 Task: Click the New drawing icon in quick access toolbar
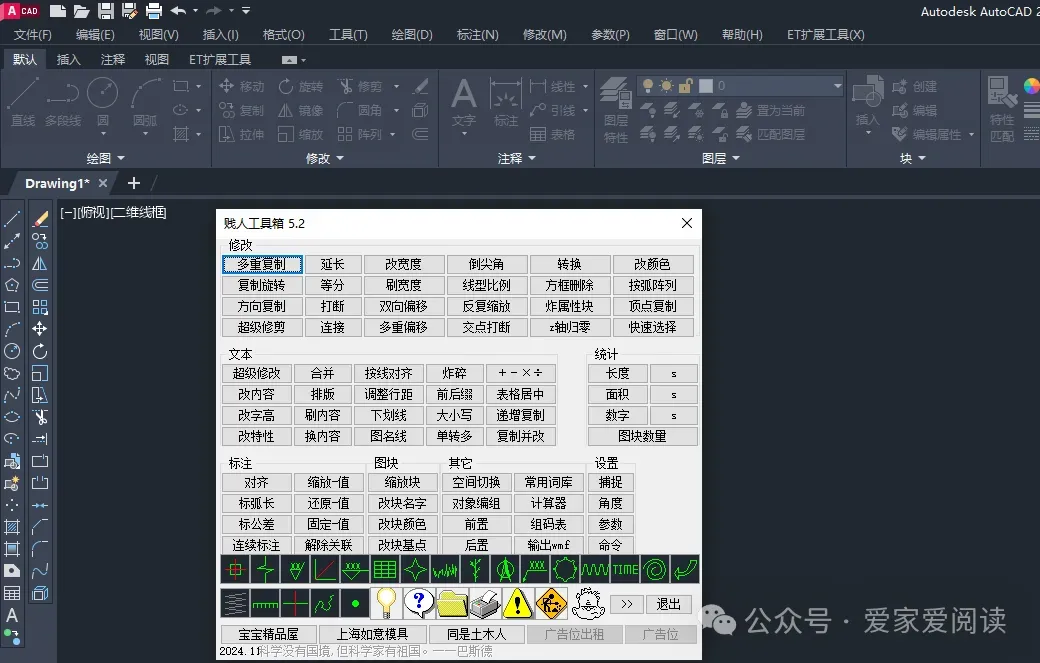tap(58, 11)
